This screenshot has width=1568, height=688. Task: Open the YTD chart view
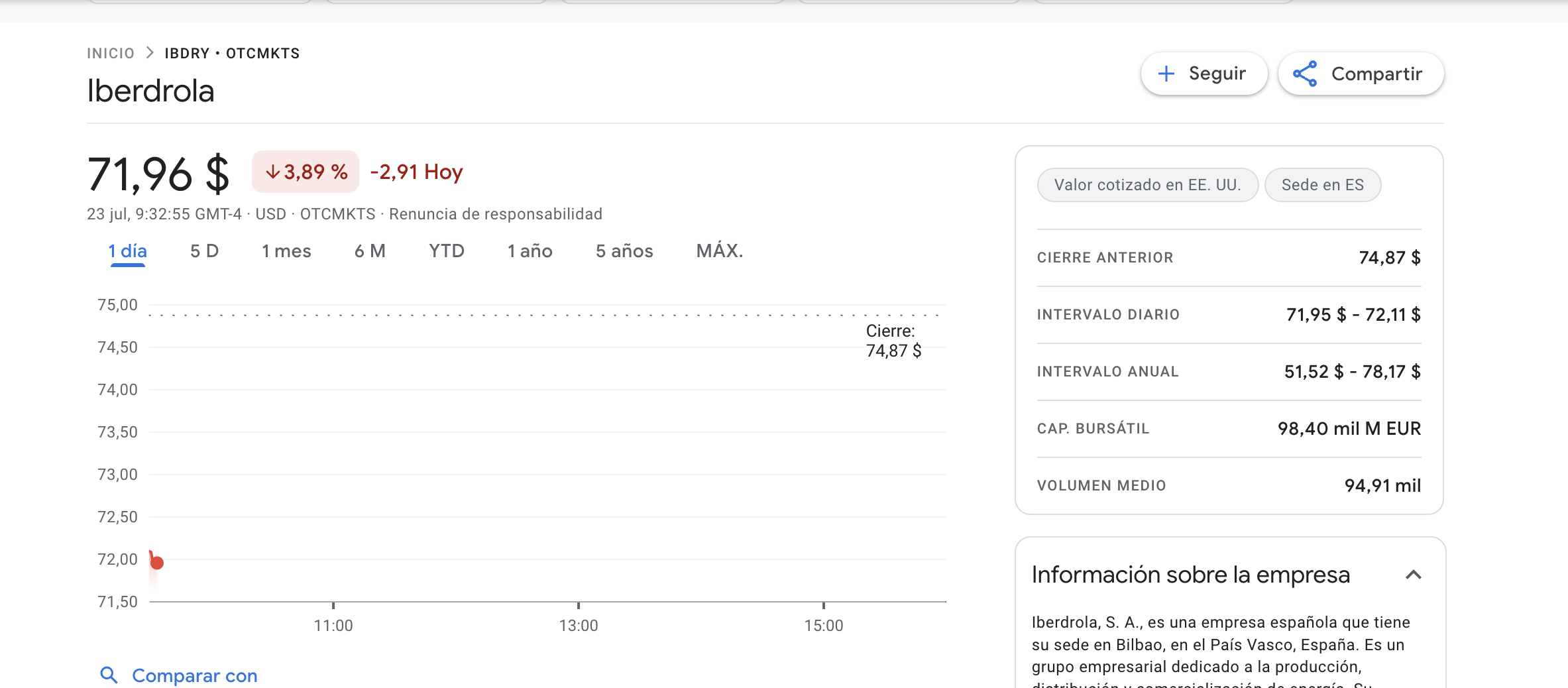point(446,251)
